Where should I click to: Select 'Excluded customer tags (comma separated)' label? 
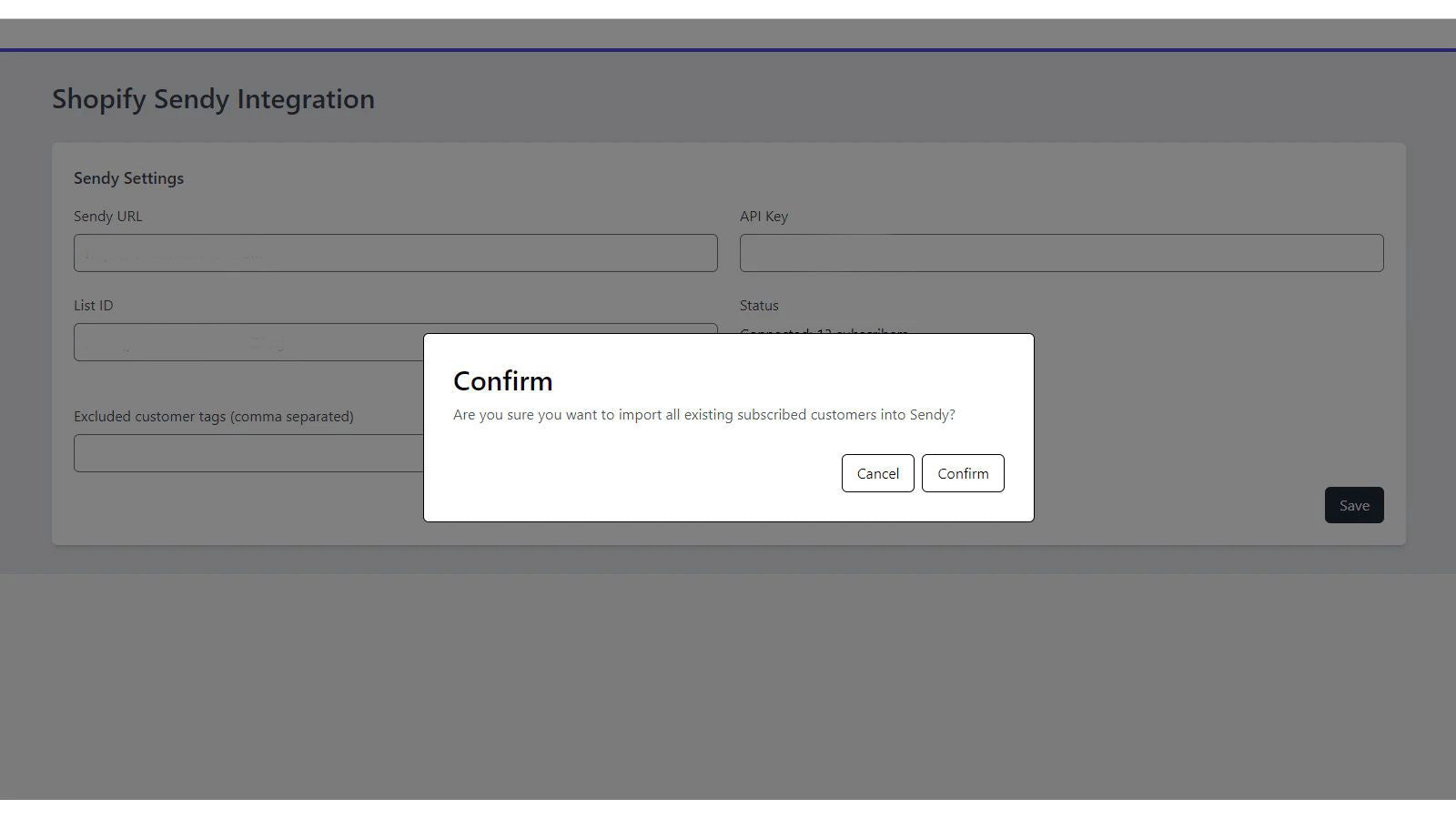[214, 417]
